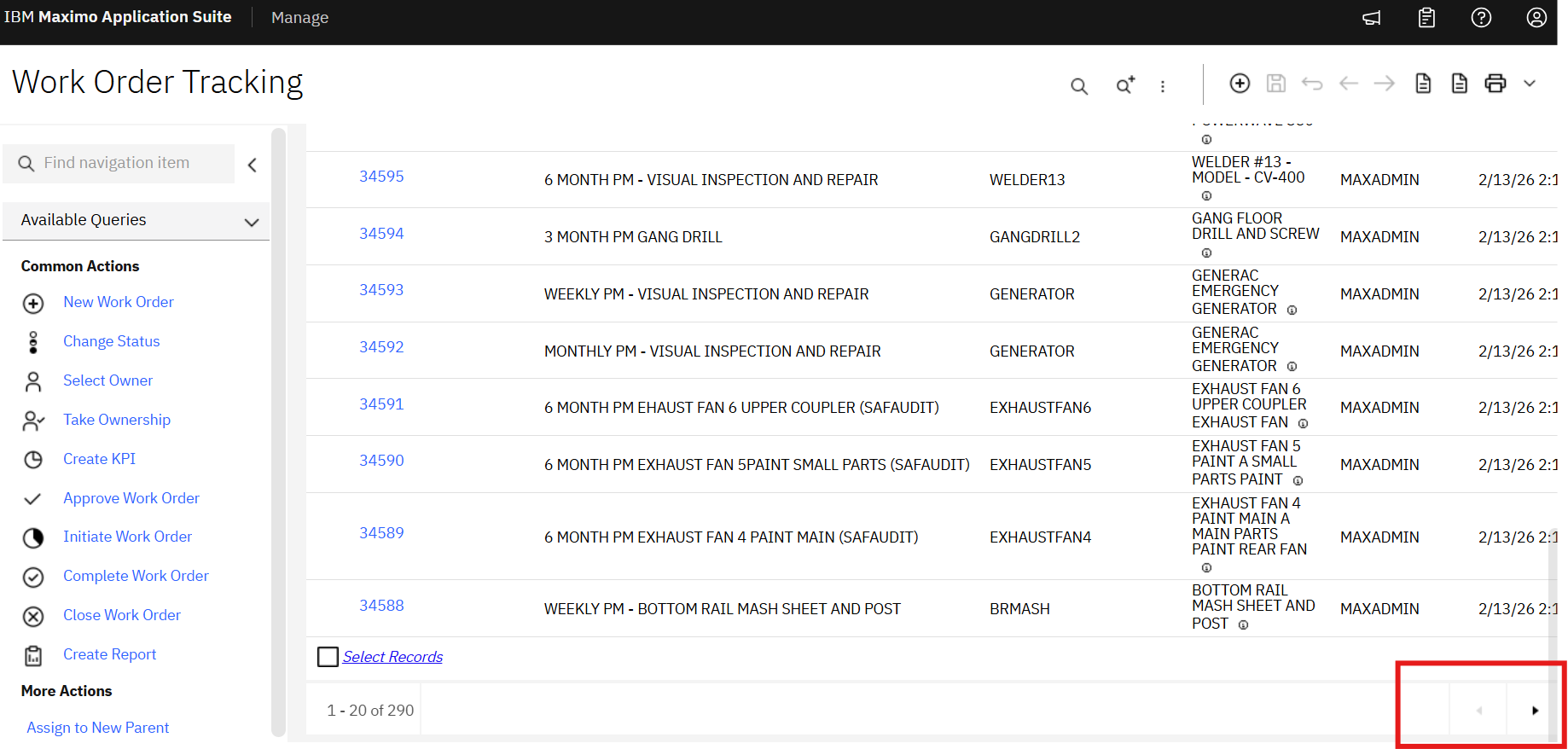Open the toolbar overflow chevron after print
The width and height of the screenshot is (1568, 749).
[x=1530, y=84]
